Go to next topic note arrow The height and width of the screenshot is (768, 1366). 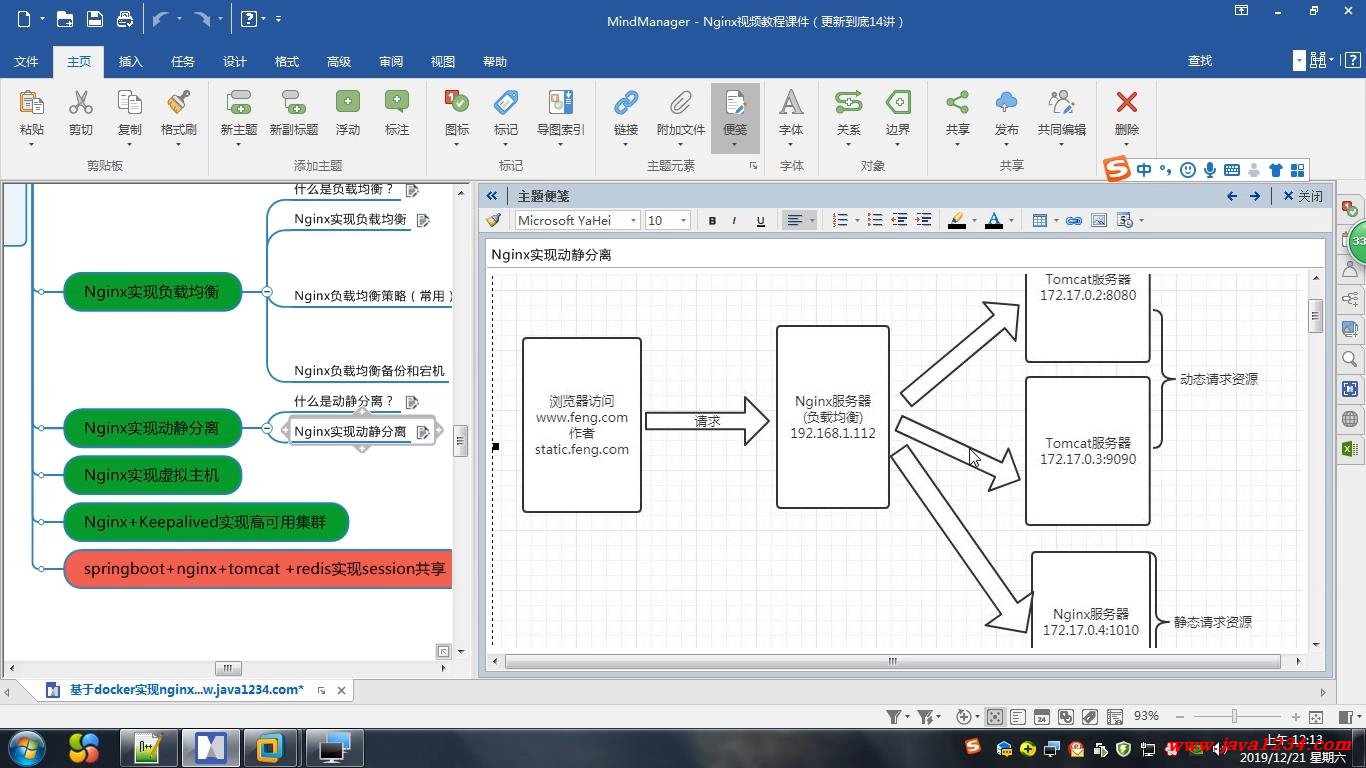tap(1255, 196)
